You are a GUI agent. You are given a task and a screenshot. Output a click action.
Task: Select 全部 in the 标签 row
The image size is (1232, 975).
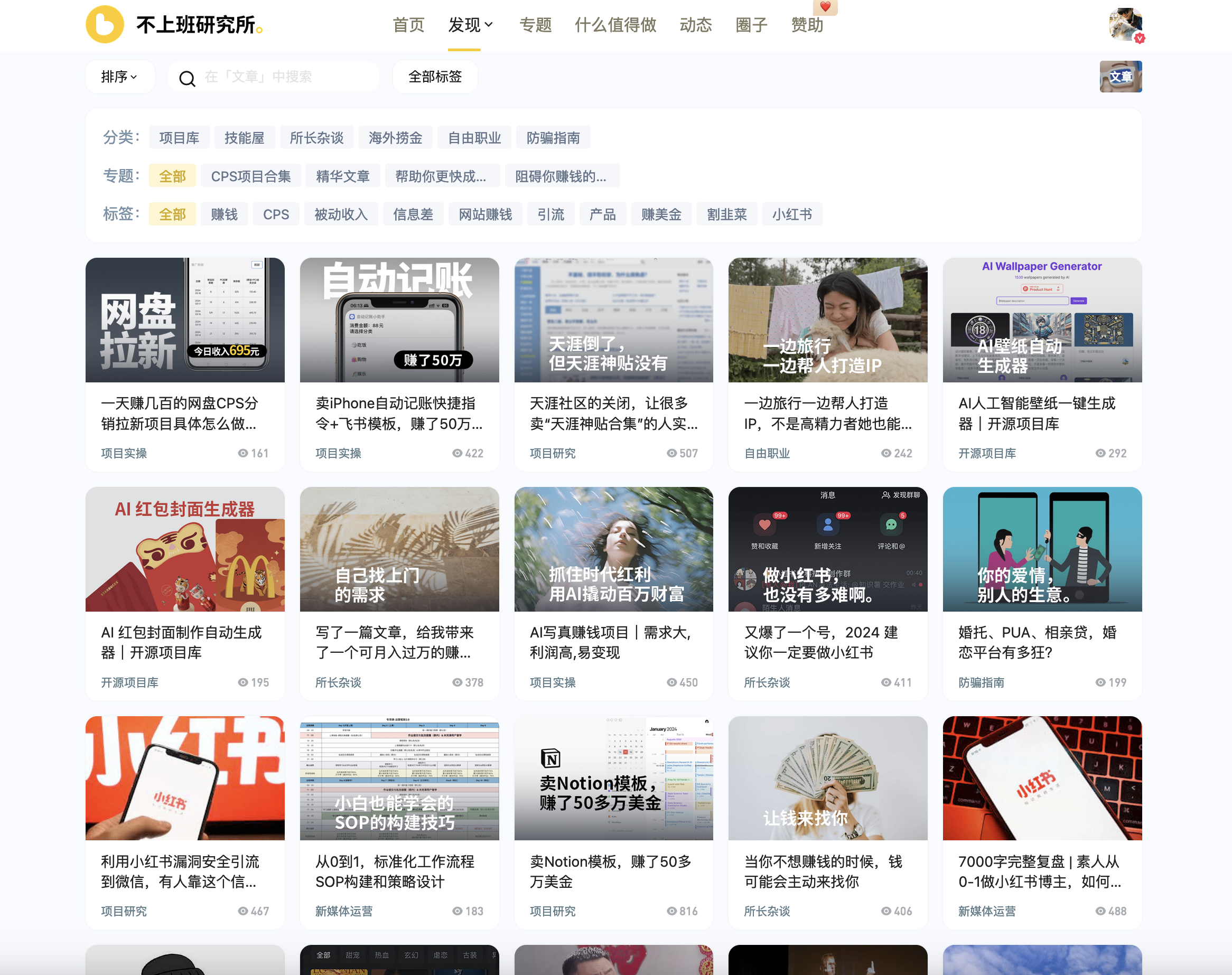coord(172,214)
